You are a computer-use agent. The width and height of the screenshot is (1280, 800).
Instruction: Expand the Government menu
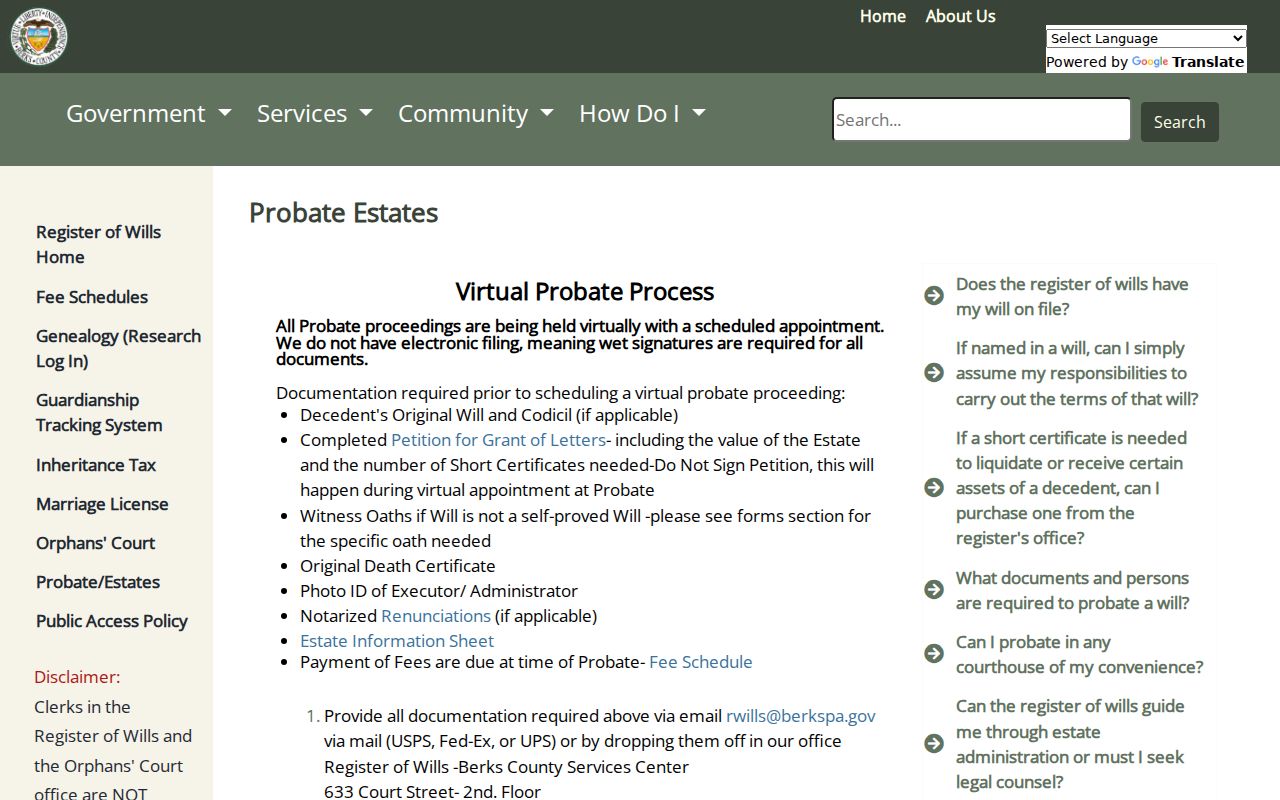149,113
